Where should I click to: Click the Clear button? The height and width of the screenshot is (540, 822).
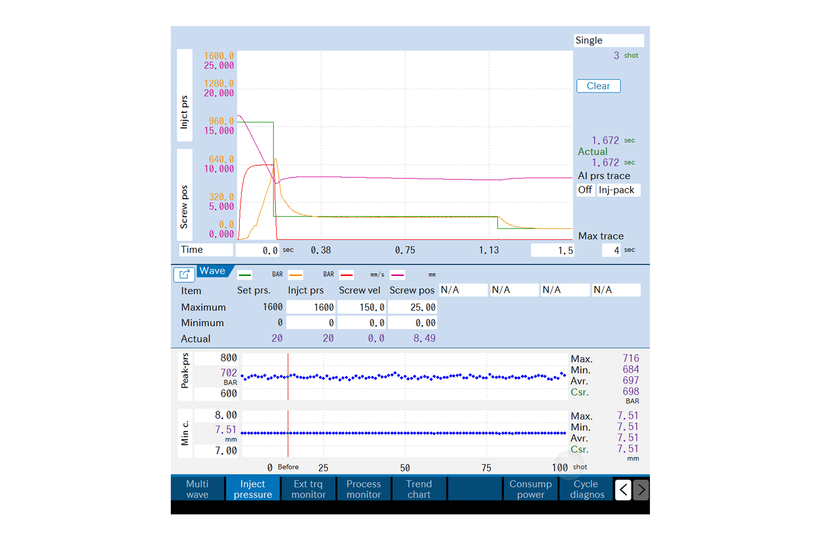(598, 86)
